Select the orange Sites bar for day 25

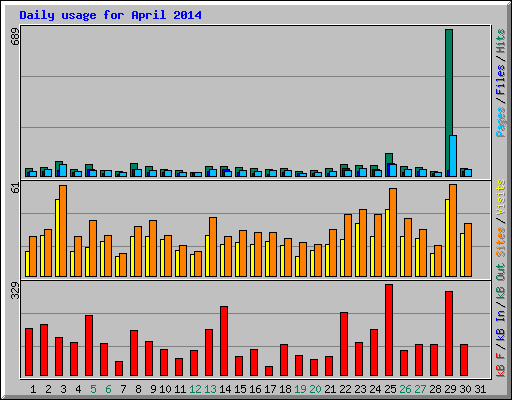click(x=393, y=232)
